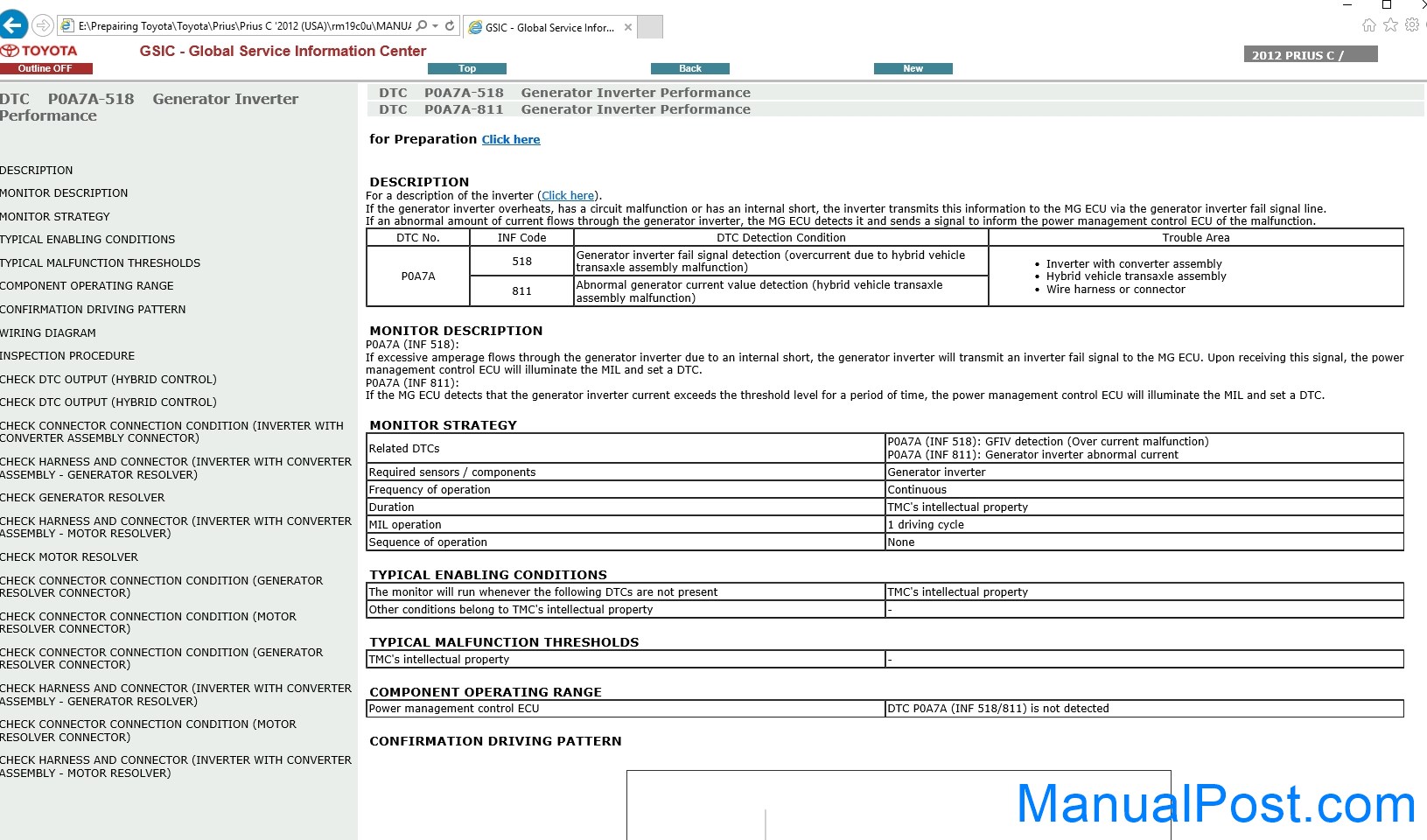Click the P0A7A DTC number cell

[x=418, y=276]
